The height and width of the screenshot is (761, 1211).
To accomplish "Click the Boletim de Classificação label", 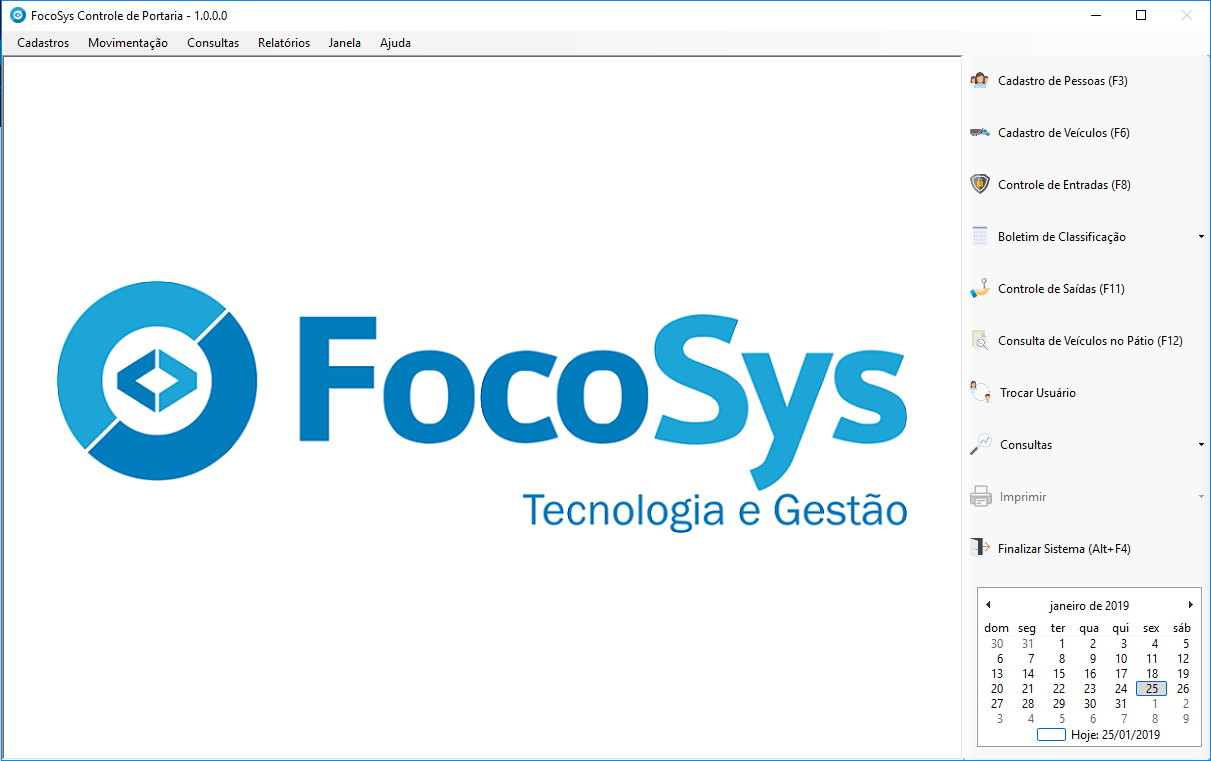I will (x=1062, y=237).
